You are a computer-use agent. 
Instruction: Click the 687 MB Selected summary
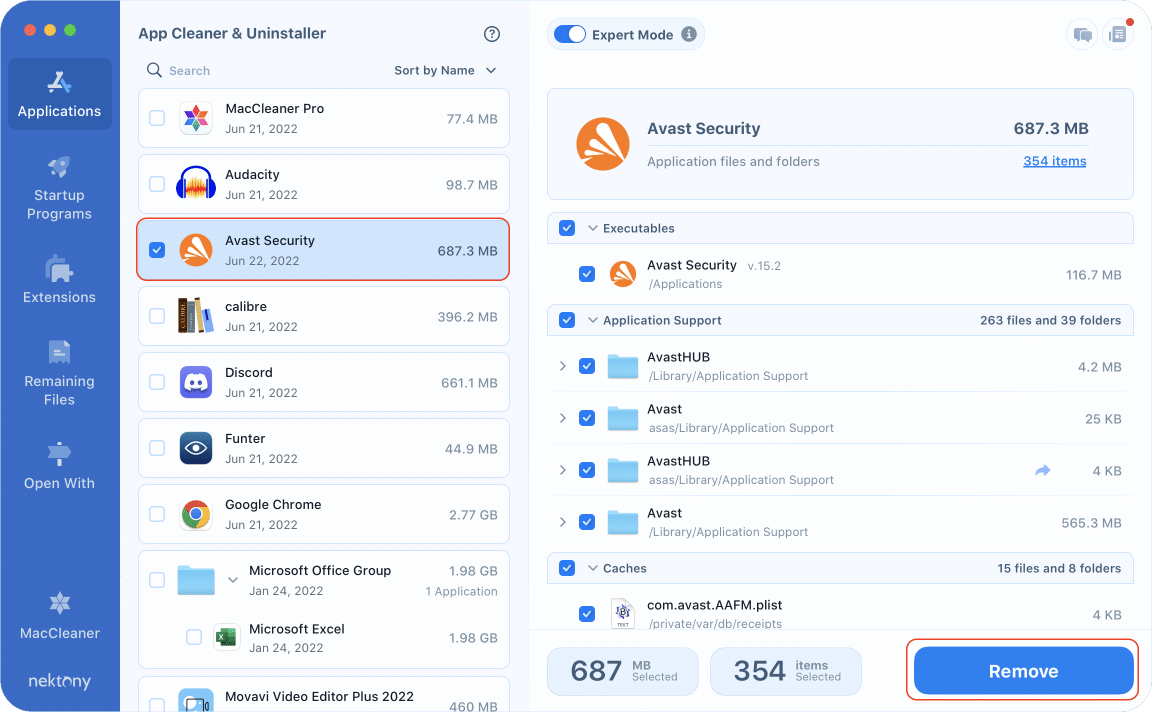point(623,671)
